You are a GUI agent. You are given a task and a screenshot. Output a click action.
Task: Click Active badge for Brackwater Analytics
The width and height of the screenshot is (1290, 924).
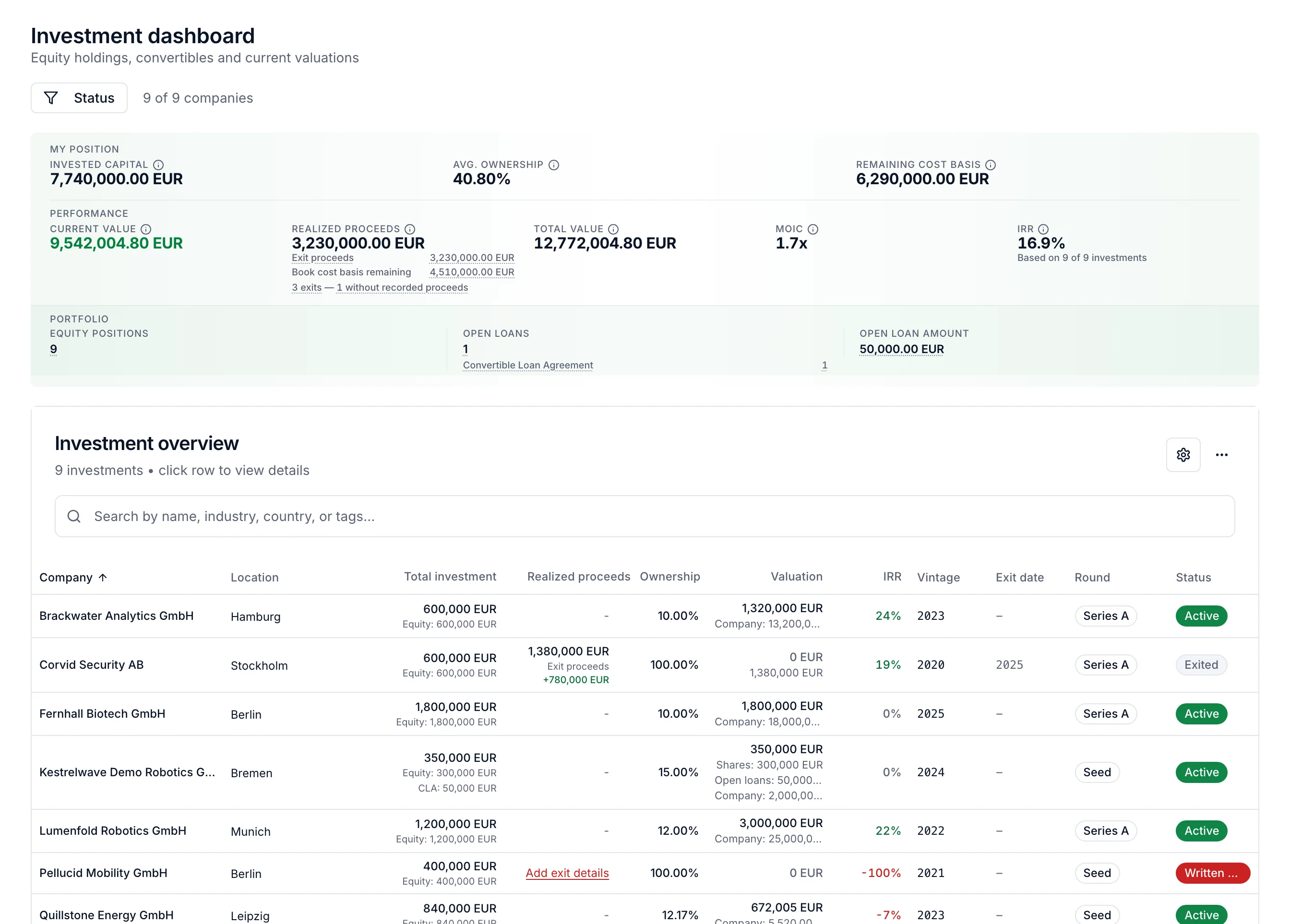tap(1201, 616)
